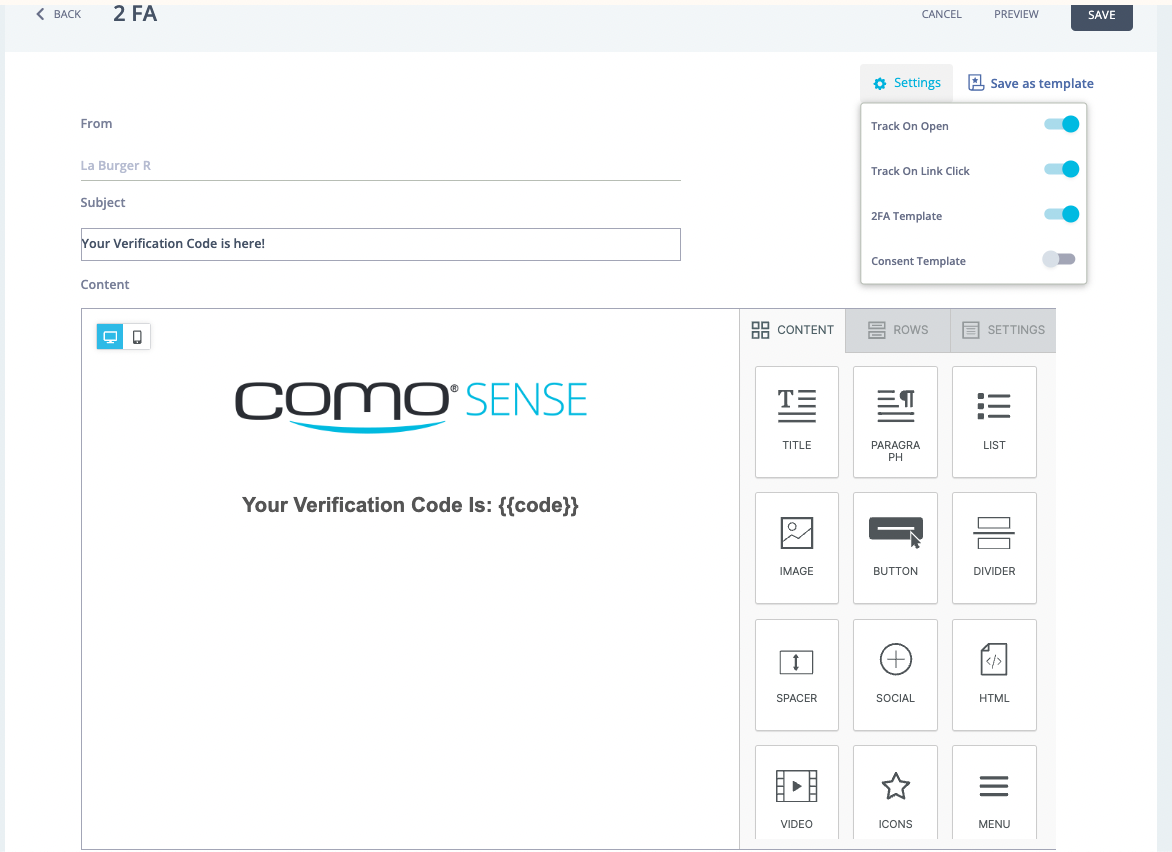Click Preview in the top bar
Image resolution: width=1172 pixels, height=852 pixels.
[x=1017, y=14]
